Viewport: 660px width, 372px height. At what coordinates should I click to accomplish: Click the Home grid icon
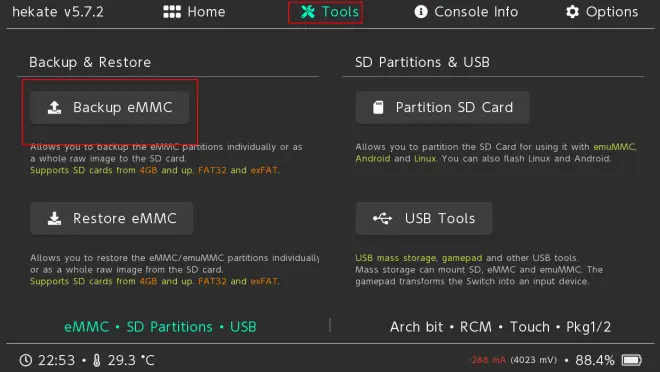(x=172, y=12)
